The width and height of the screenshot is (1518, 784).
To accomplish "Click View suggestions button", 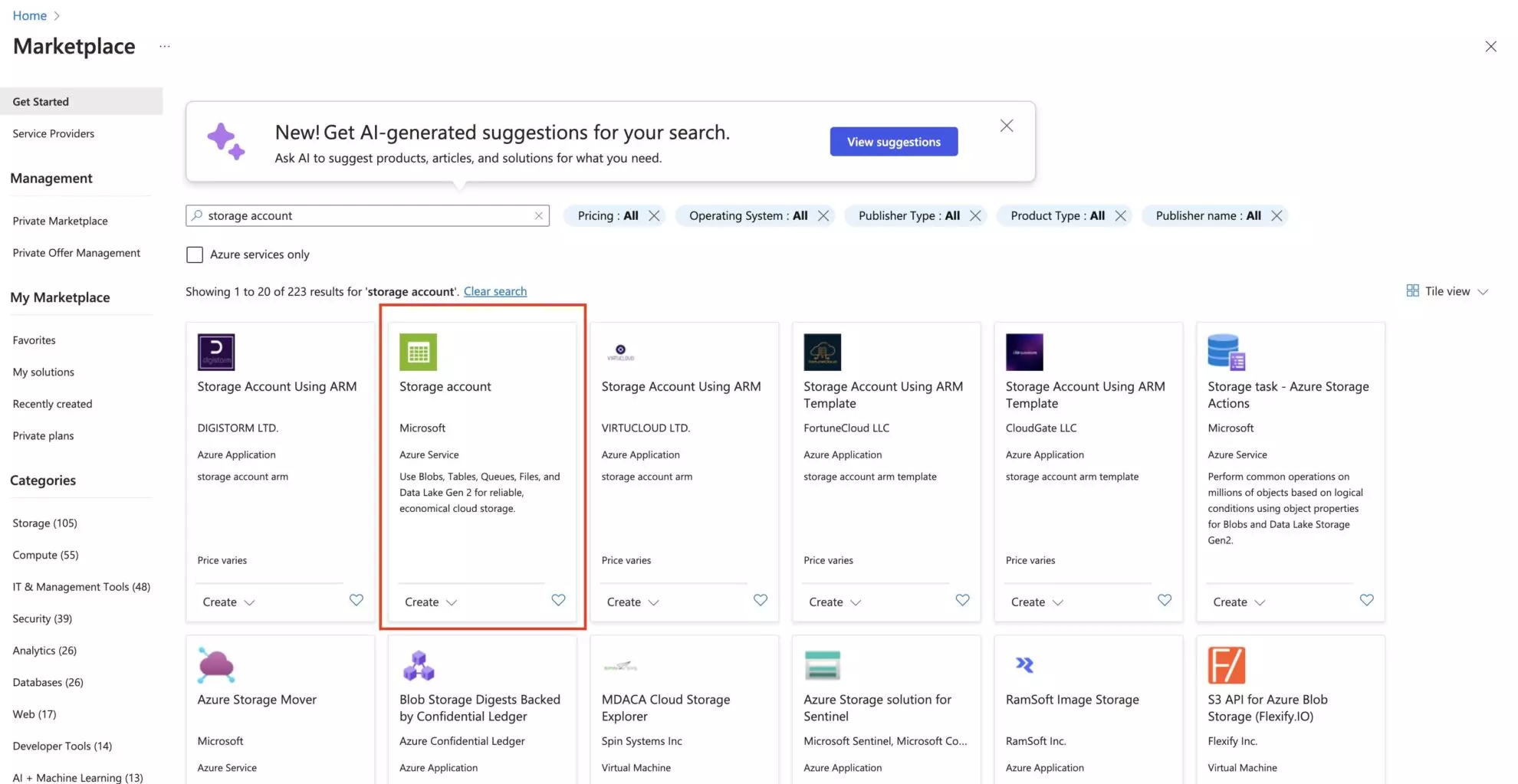I will pos(893,142).
